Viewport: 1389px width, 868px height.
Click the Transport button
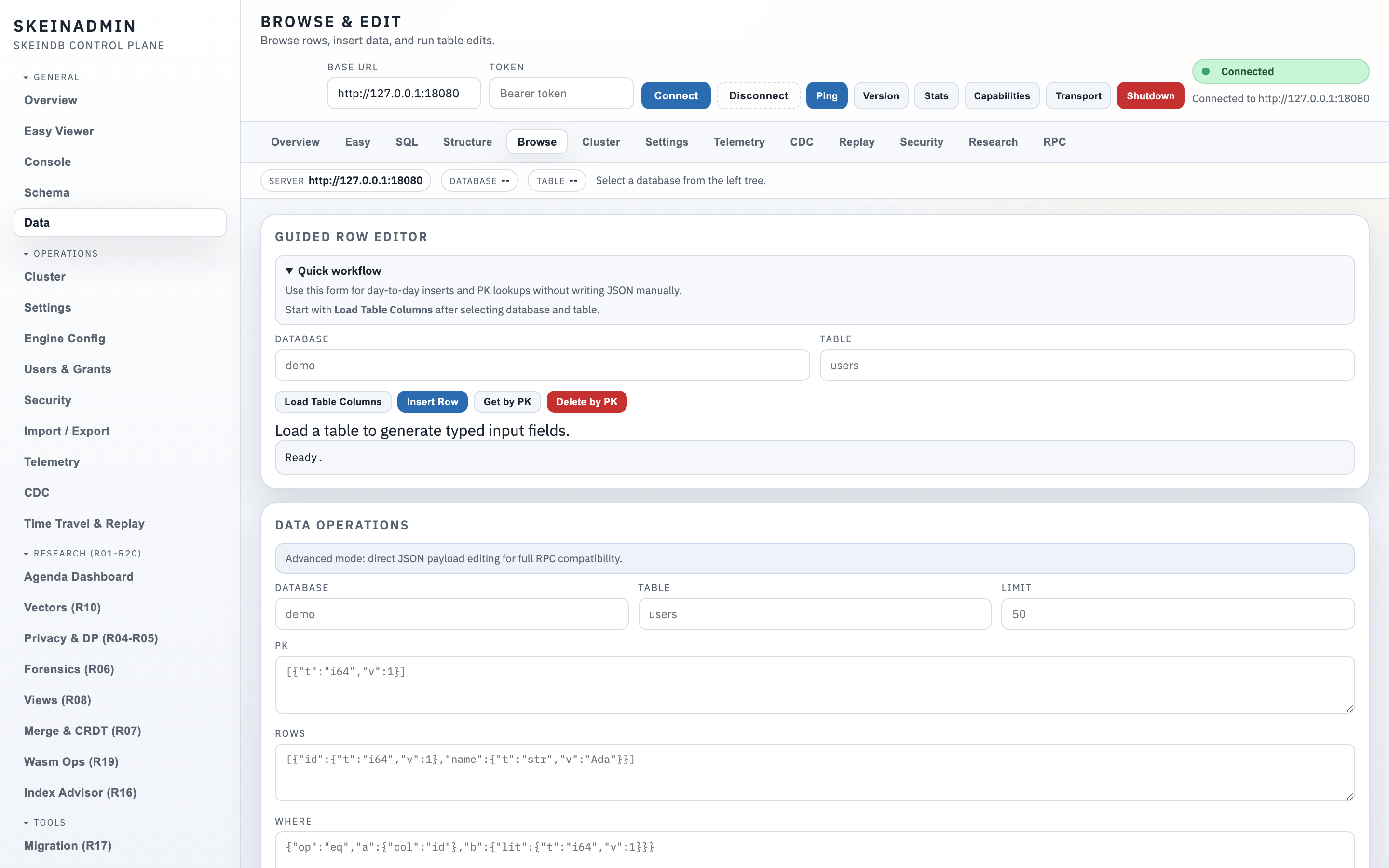point(1078,96)
